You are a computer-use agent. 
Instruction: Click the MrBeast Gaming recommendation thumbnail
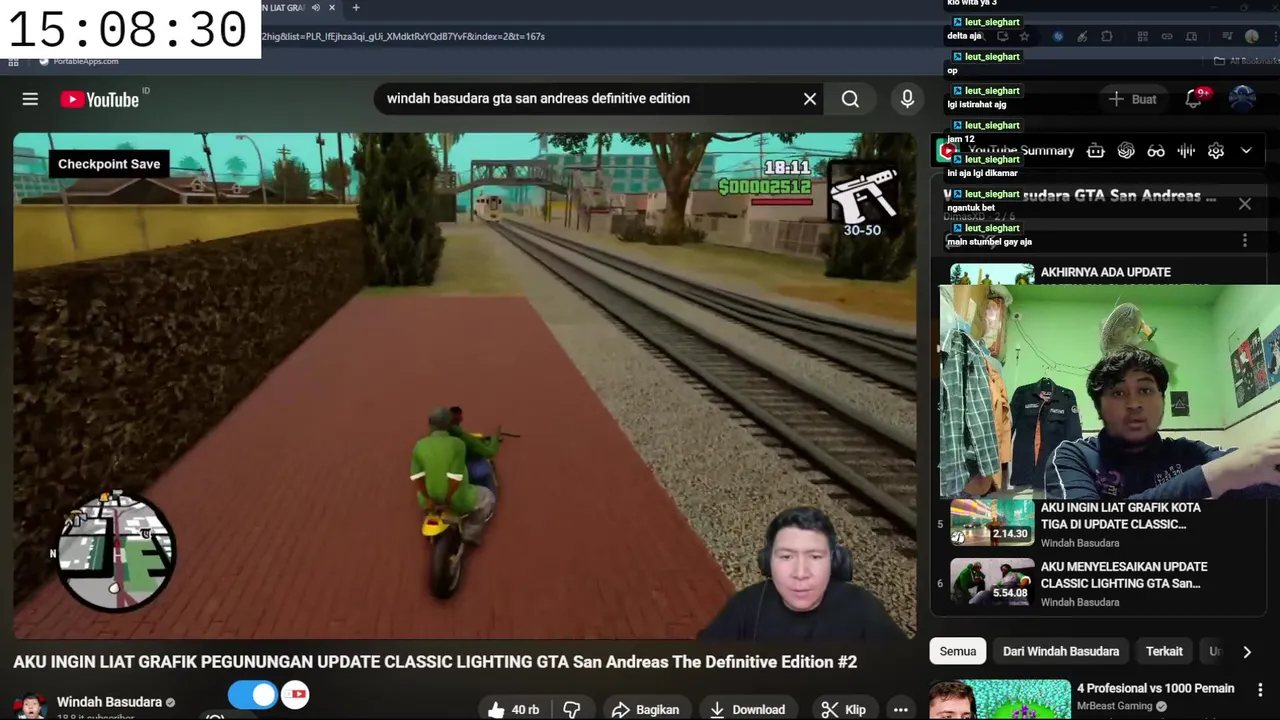click(x=1000, y=700)
